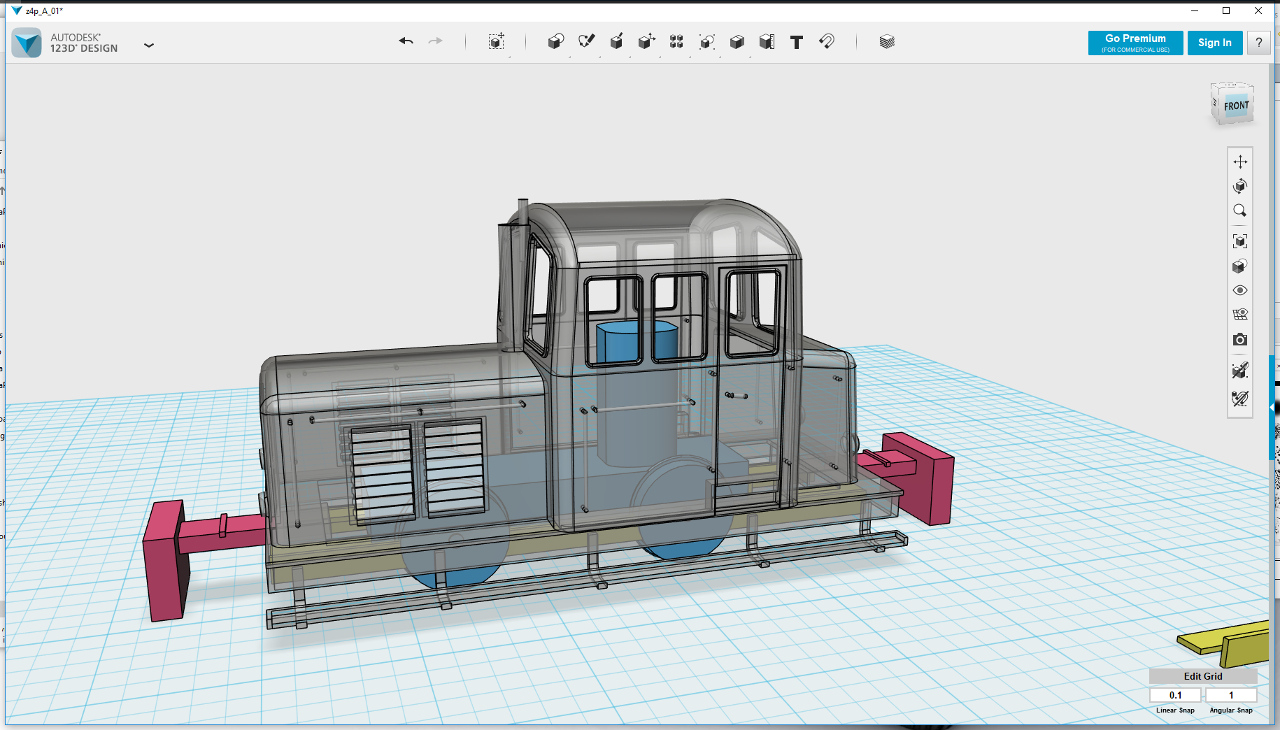
Task: Open the Linear Snap value dropdown
Action: pos(1175,695)
